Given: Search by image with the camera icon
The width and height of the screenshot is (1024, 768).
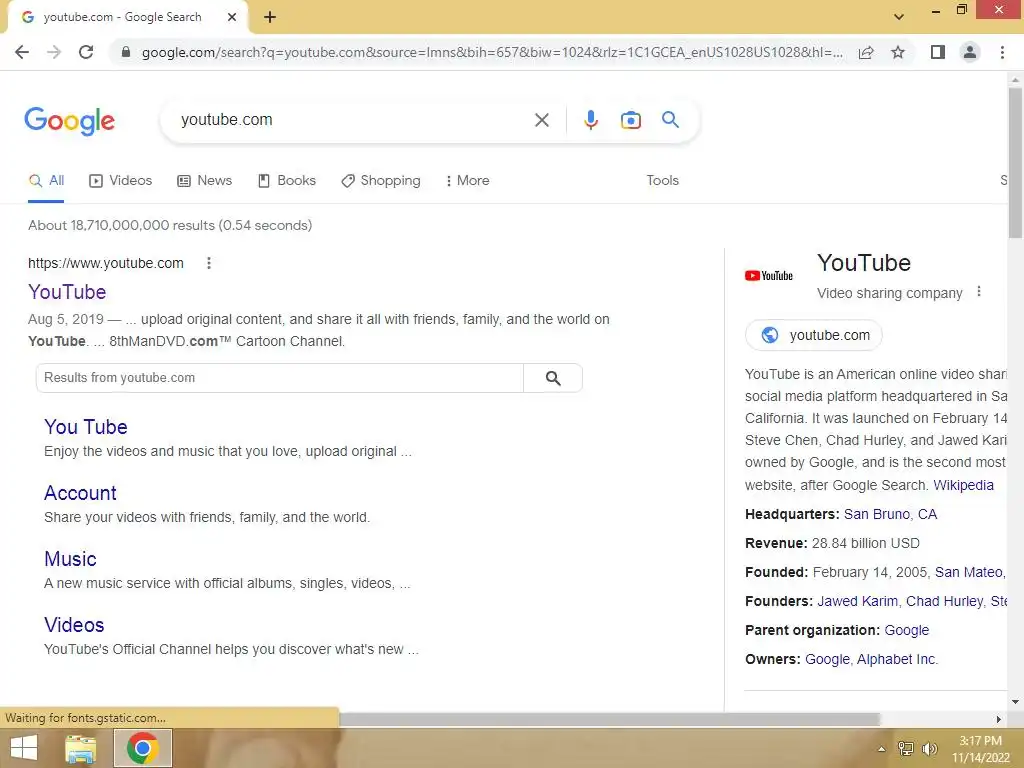Looking at the screenshot, I should [x=630, y=120].
